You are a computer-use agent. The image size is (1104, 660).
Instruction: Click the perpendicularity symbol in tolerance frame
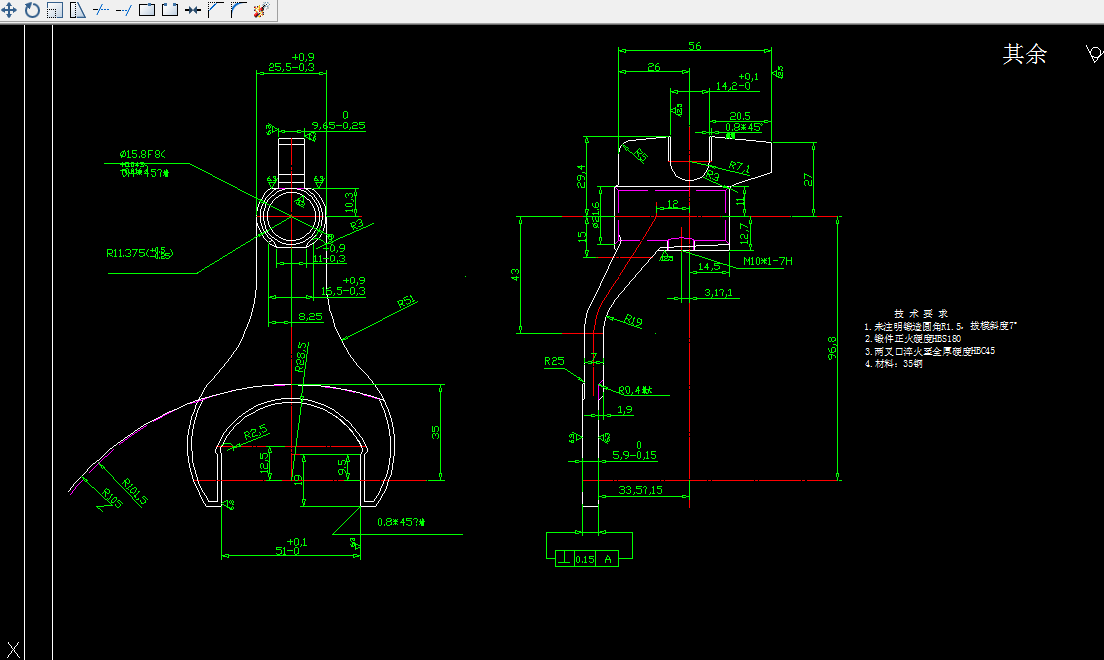tap(564, 559)
